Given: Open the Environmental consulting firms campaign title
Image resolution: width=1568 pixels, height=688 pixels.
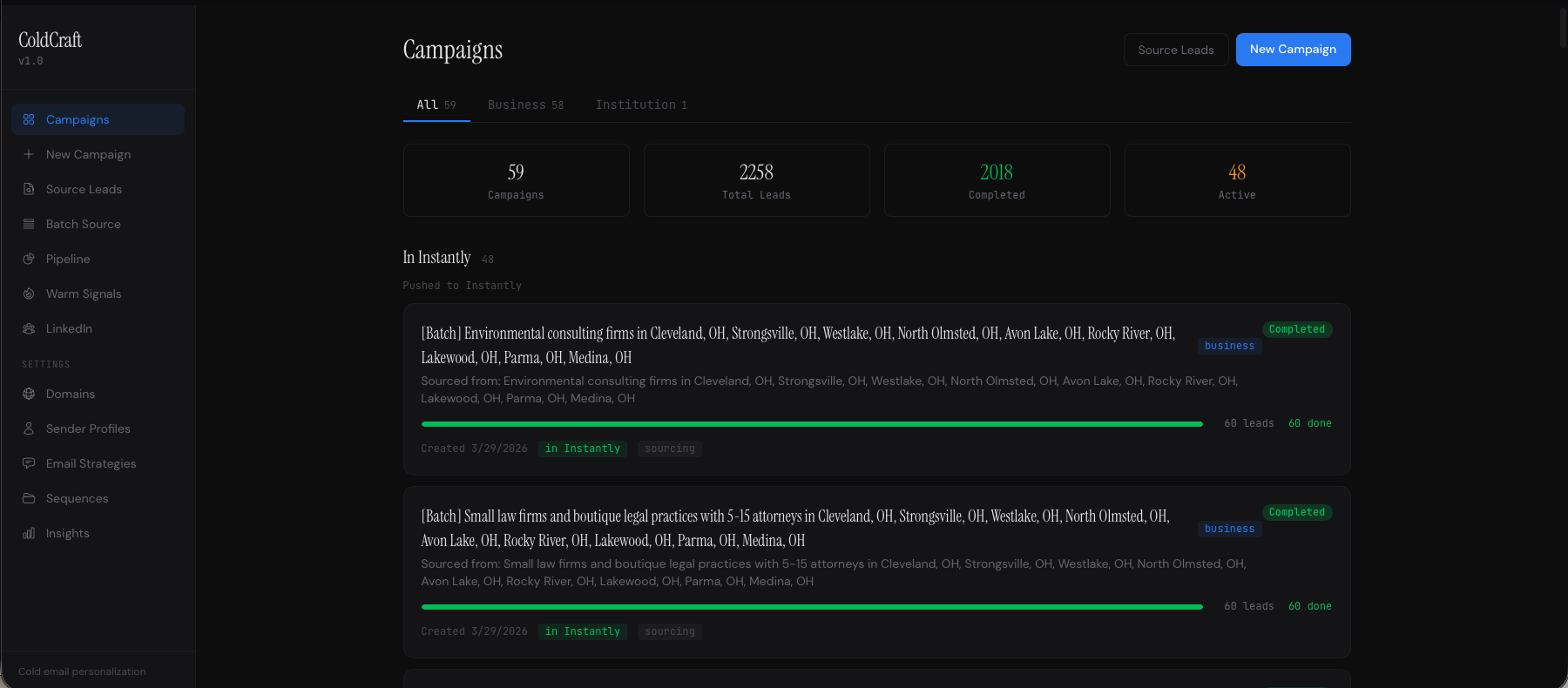Looking at the screenshot, I should [798, 345].
